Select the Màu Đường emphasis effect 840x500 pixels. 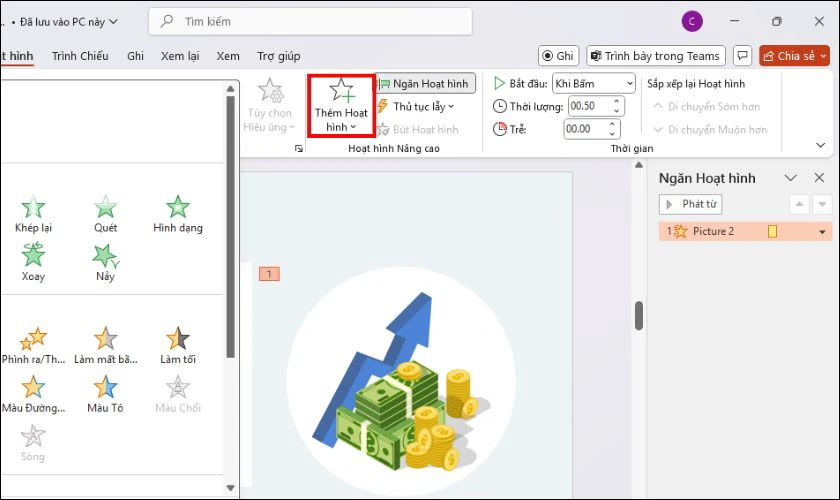pyautogui.click(x=33, y=394)
